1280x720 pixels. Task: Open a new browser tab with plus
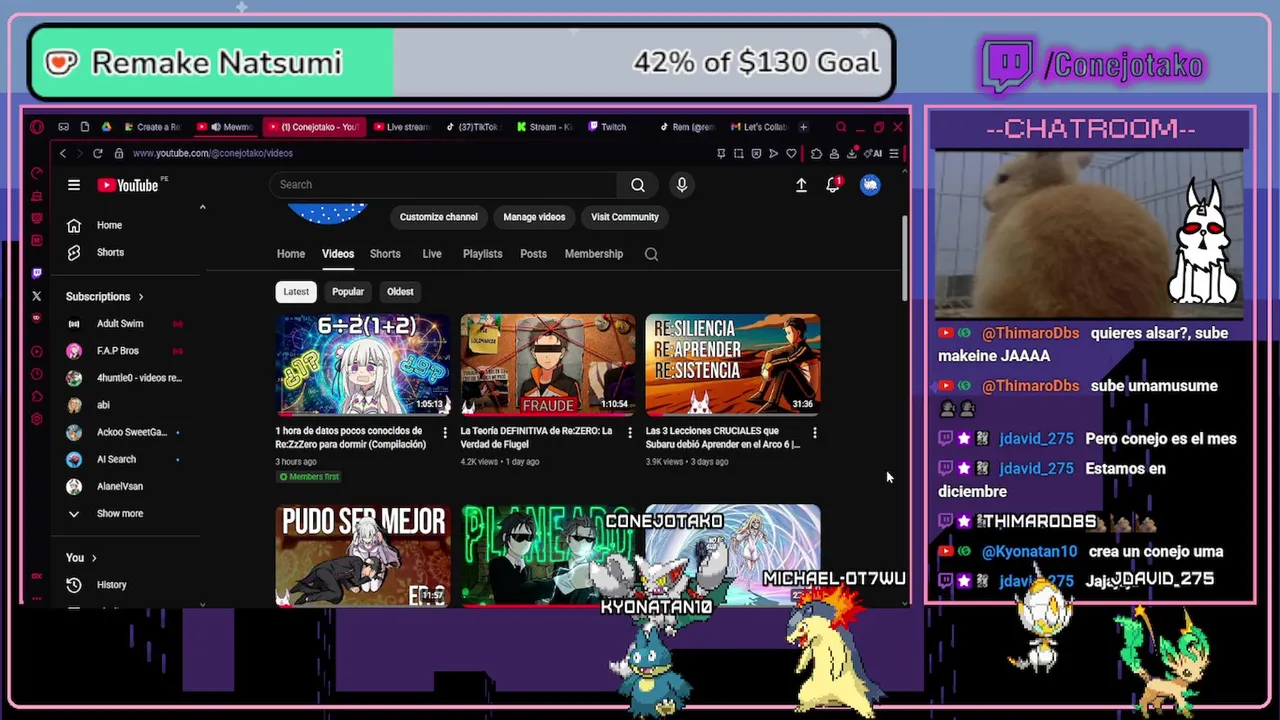coord(803,127)
